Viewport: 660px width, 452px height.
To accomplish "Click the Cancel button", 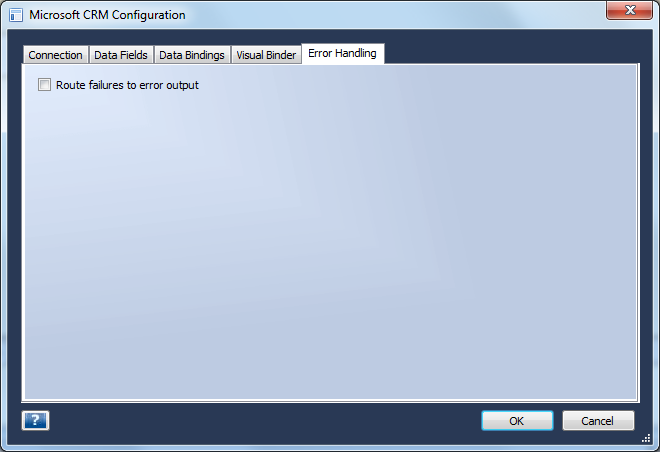I will click(x=598, y=420).
